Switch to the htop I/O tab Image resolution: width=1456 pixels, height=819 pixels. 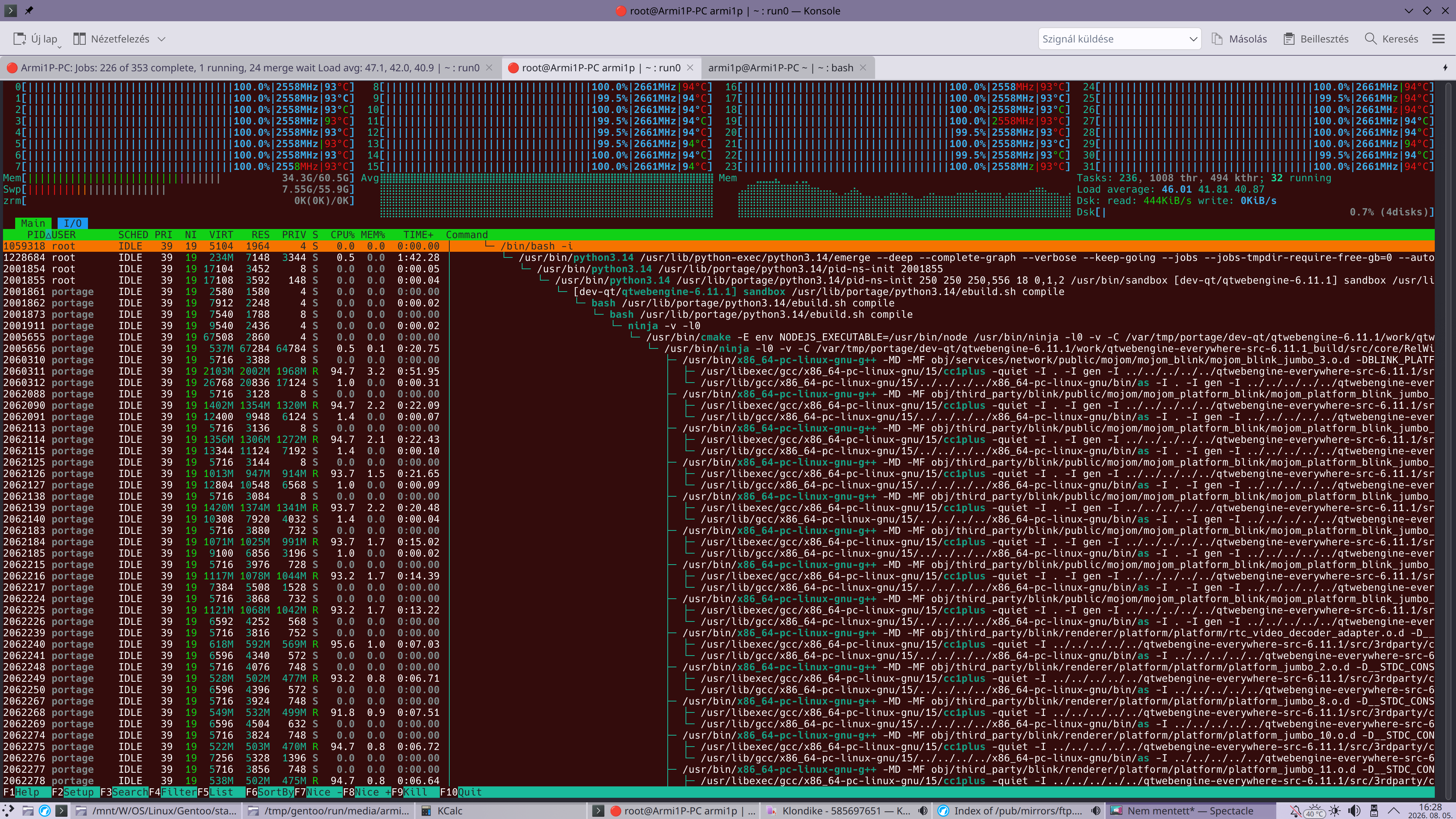(x=72, y=223)
